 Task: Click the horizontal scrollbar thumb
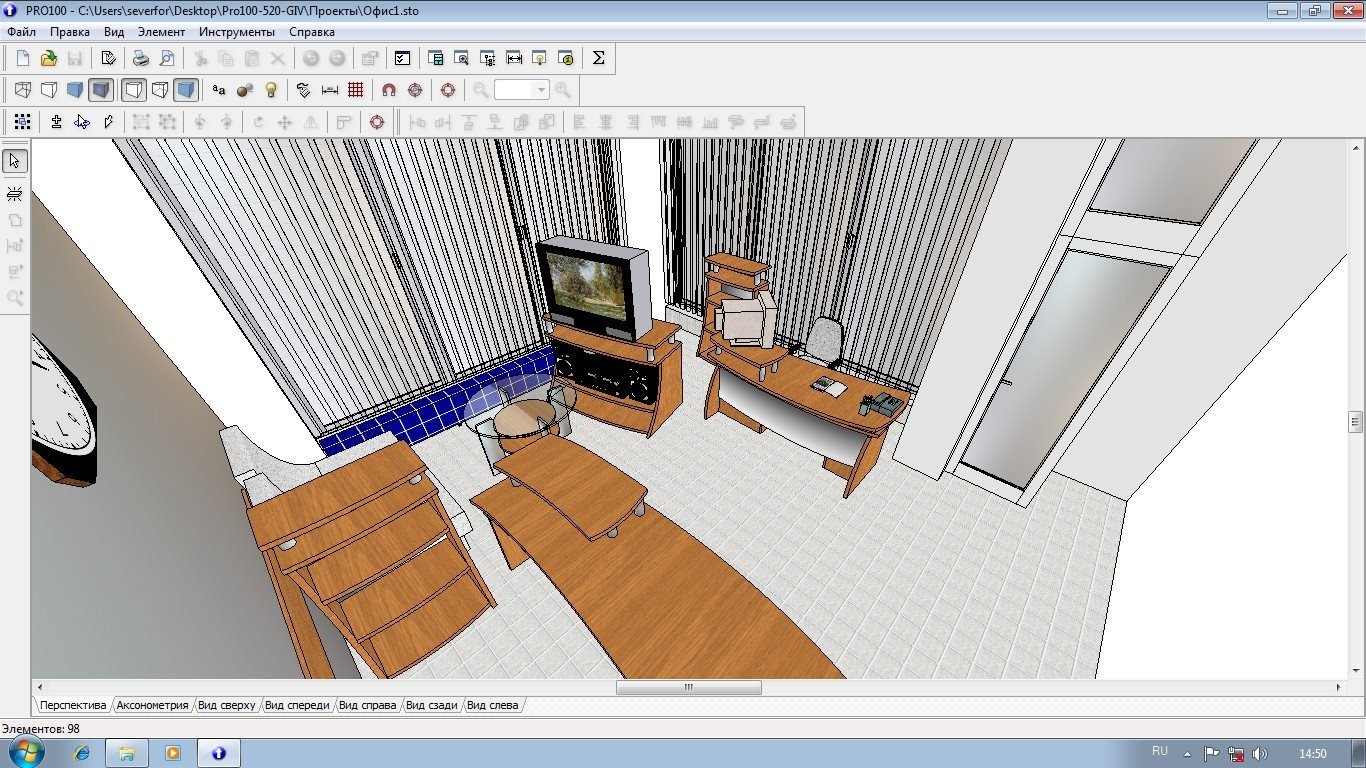pyautogui.click(x=688, y=688)
